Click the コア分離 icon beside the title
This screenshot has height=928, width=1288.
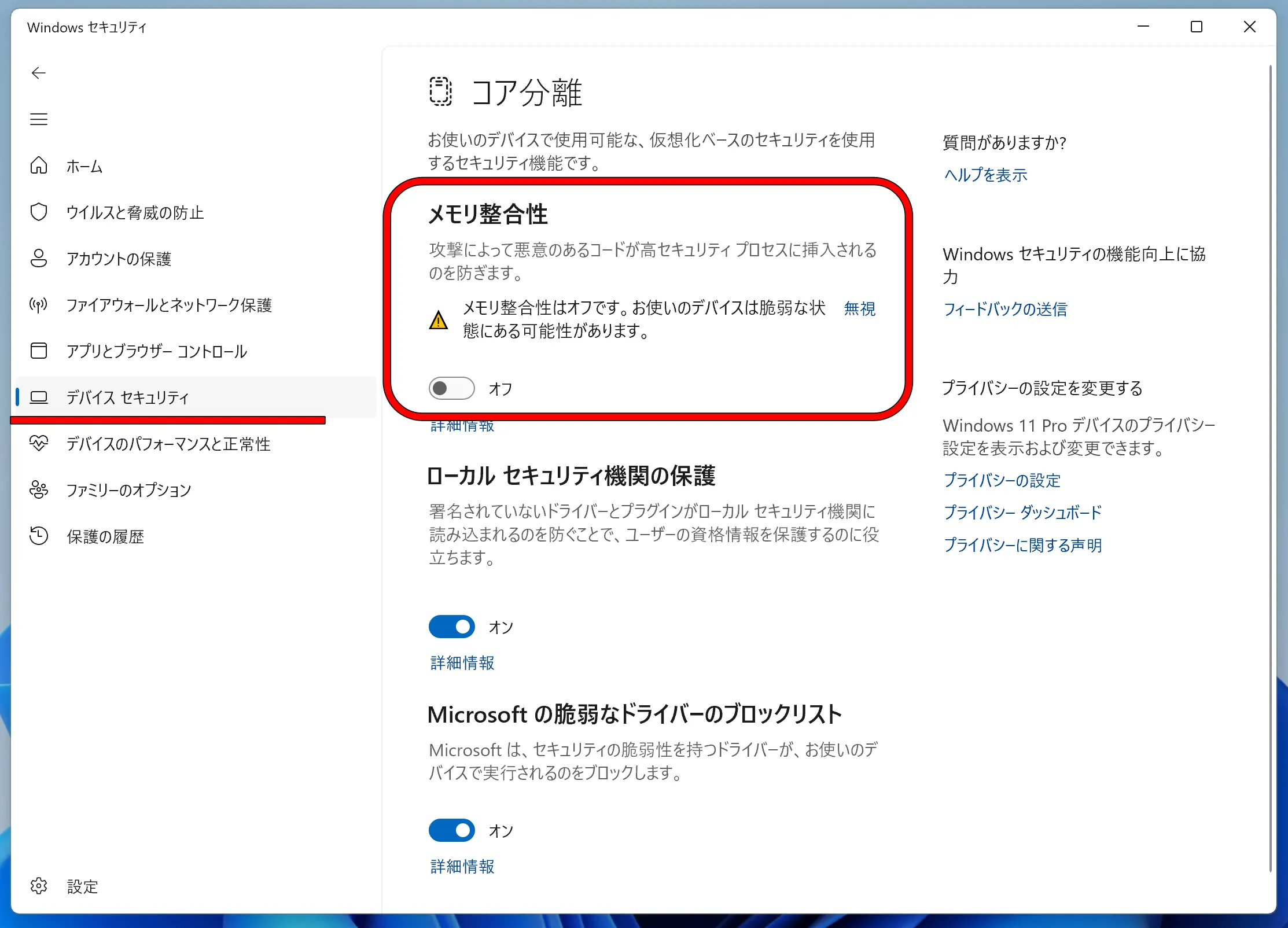(440, 93)
